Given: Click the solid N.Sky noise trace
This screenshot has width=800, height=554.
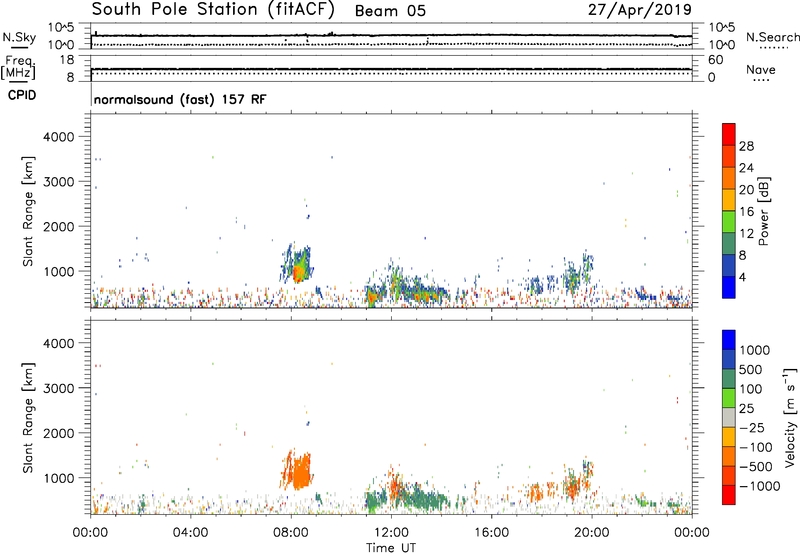Looking at the screenshot, I should pos(391,36).
